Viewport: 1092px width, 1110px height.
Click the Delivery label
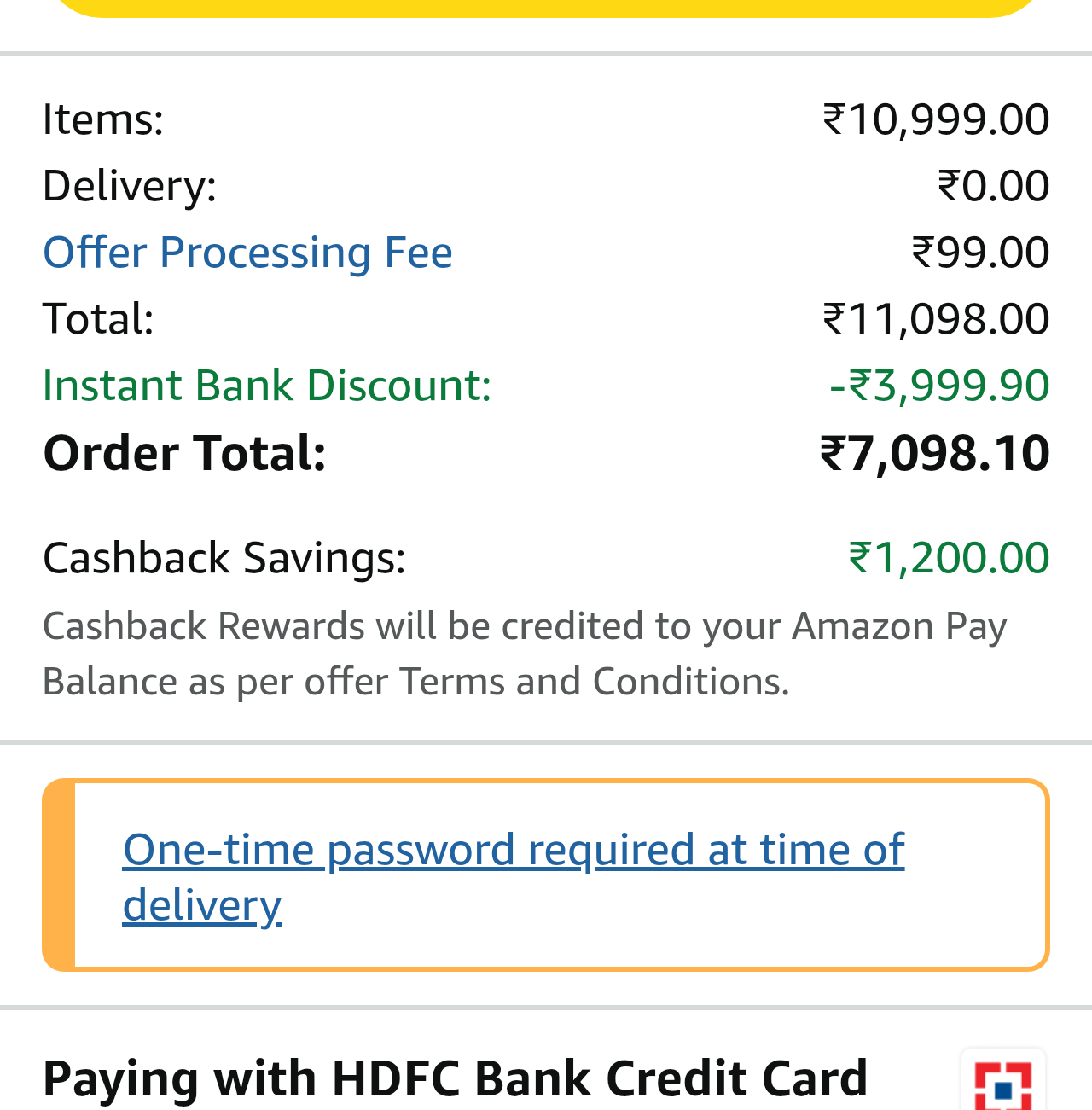130,185
